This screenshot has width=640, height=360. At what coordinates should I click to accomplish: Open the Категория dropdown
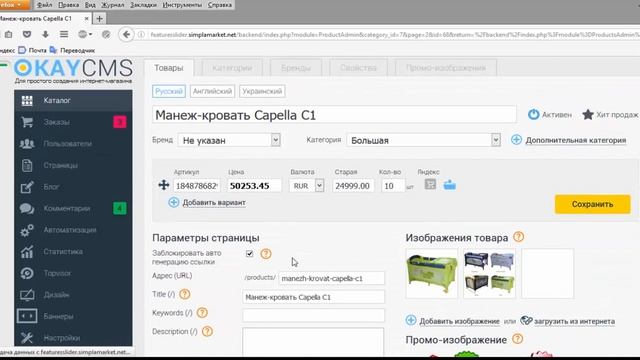pyautogui.click(x=423, y=140)
